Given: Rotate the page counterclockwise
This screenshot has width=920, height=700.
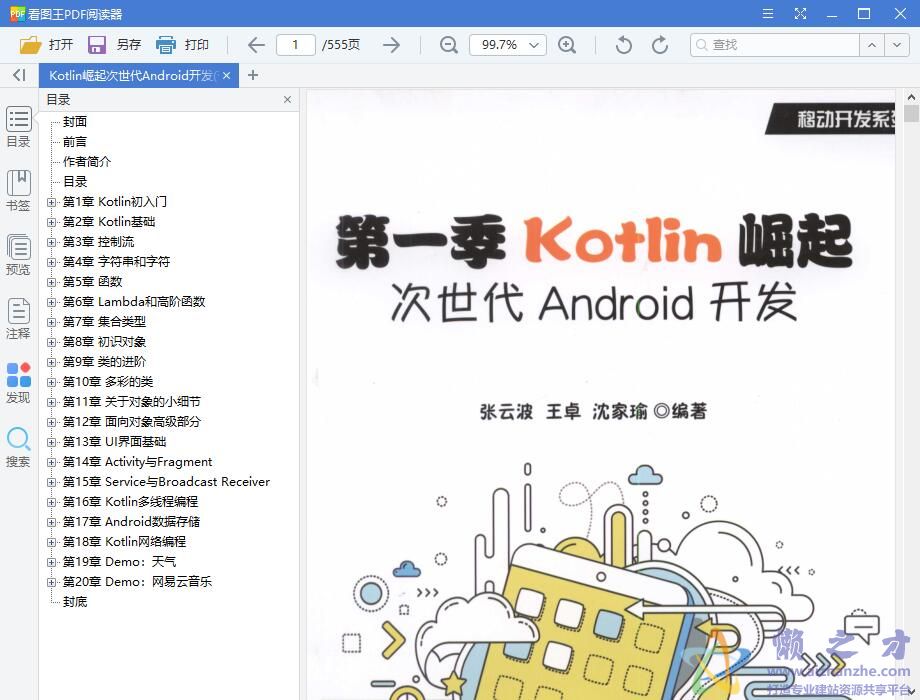Looking at the screenshot, I should point(624,45).
